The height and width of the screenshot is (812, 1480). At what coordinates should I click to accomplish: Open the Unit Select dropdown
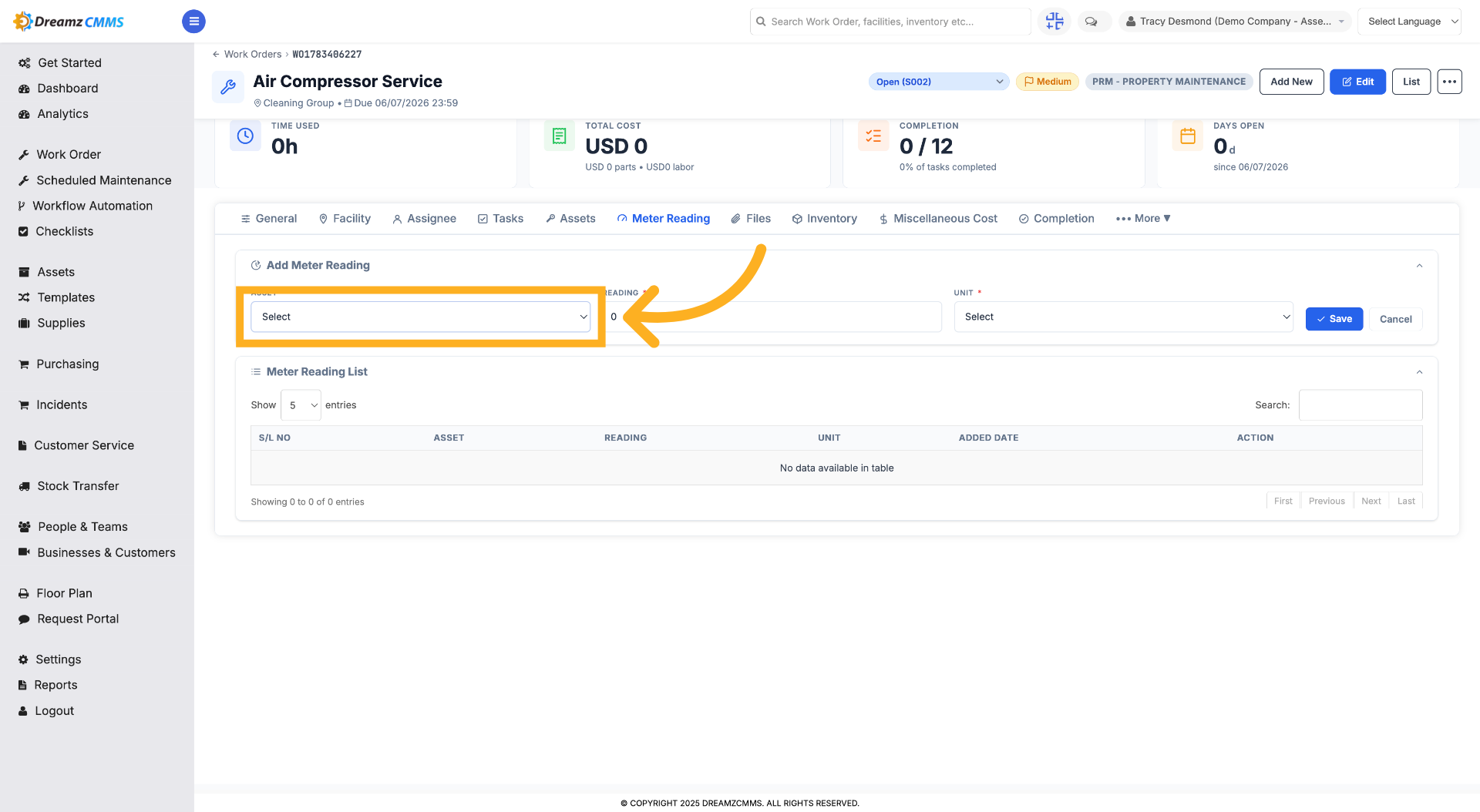point(1123,317)
